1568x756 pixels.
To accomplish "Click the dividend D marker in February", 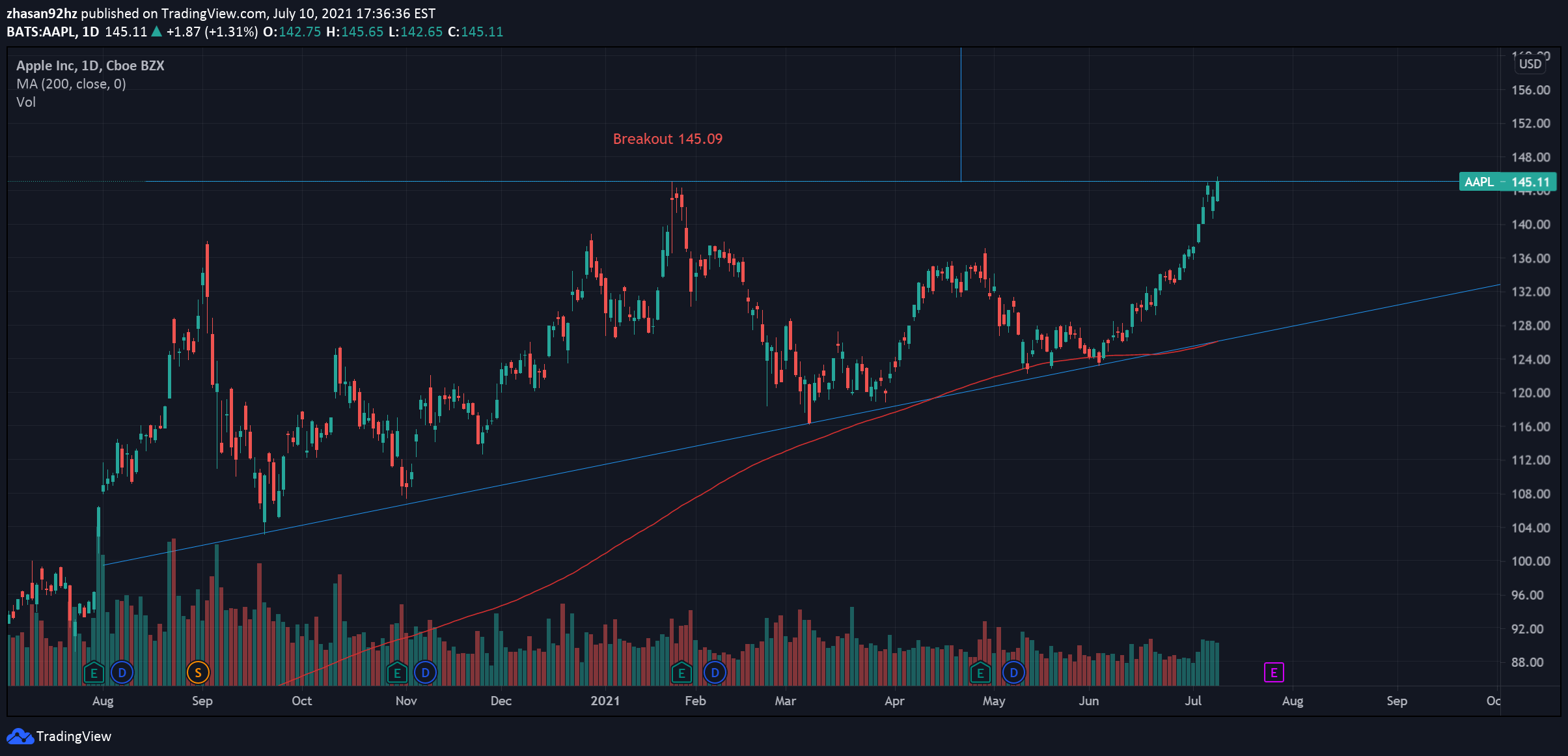I will [715, 673].
